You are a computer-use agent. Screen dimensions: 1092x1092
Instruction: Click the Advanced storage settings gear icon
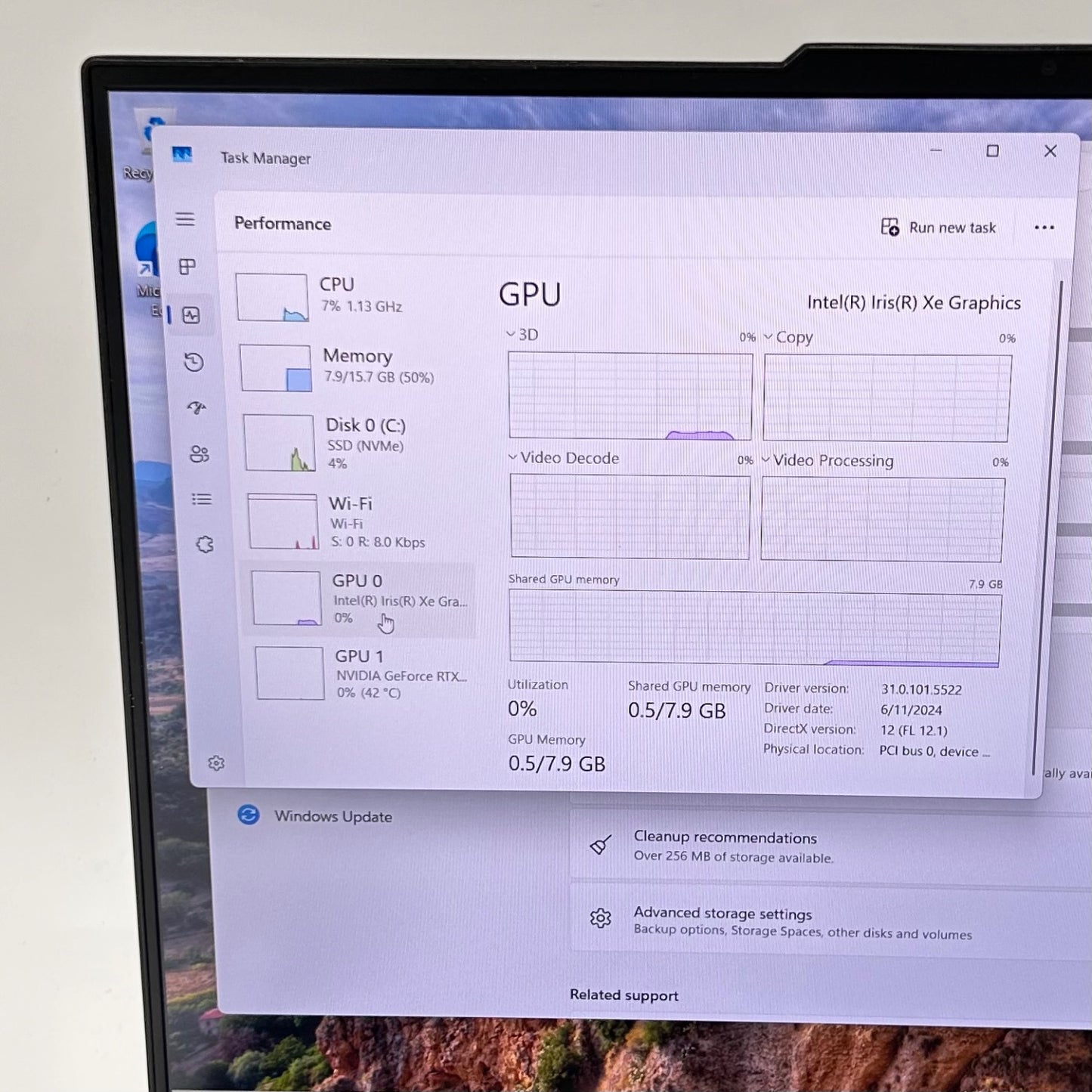[x=601, y=918]
